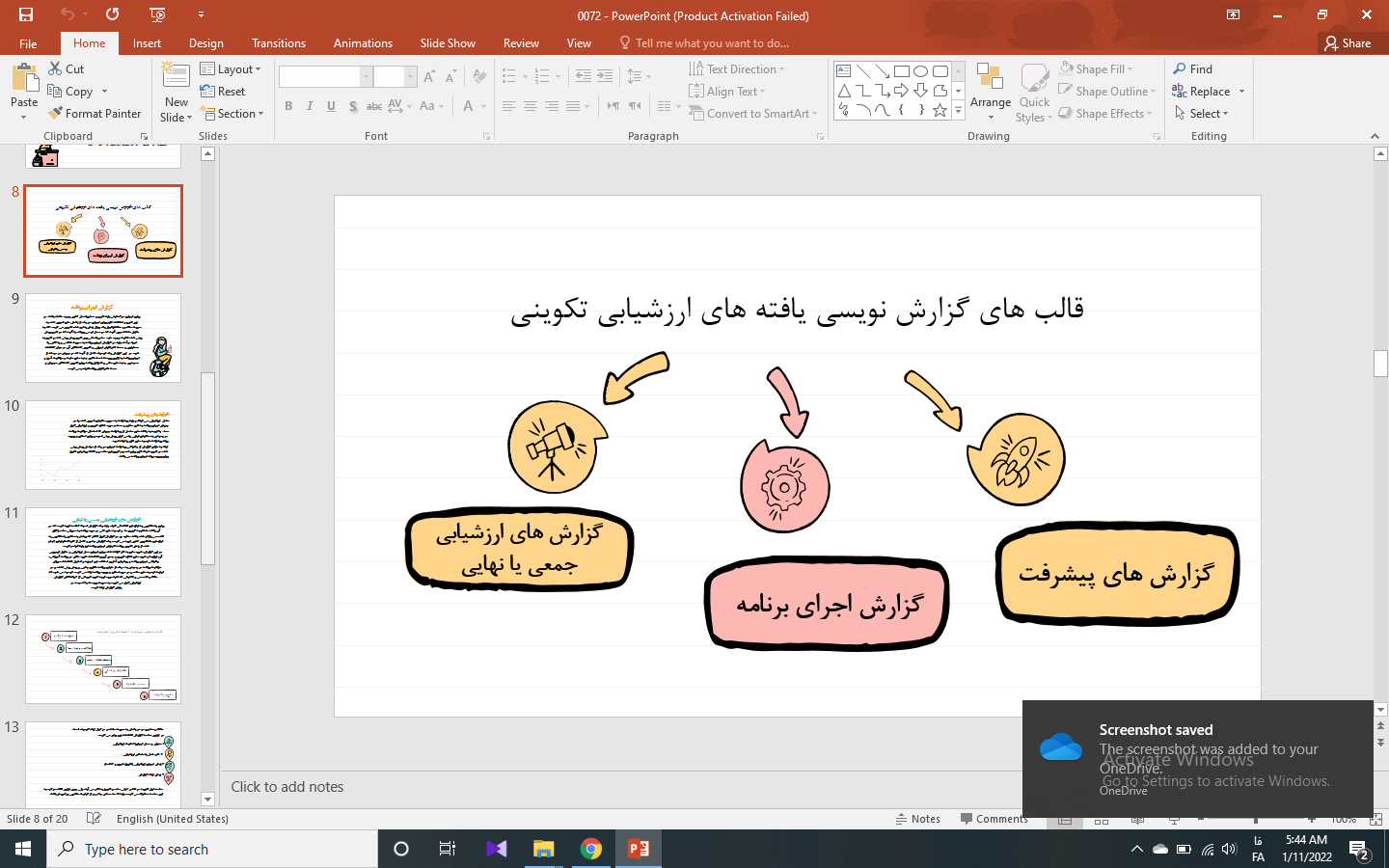The image size is (1389, 868).
Task: Expand the Layout dropdown
Action: [x=231, y=69]
